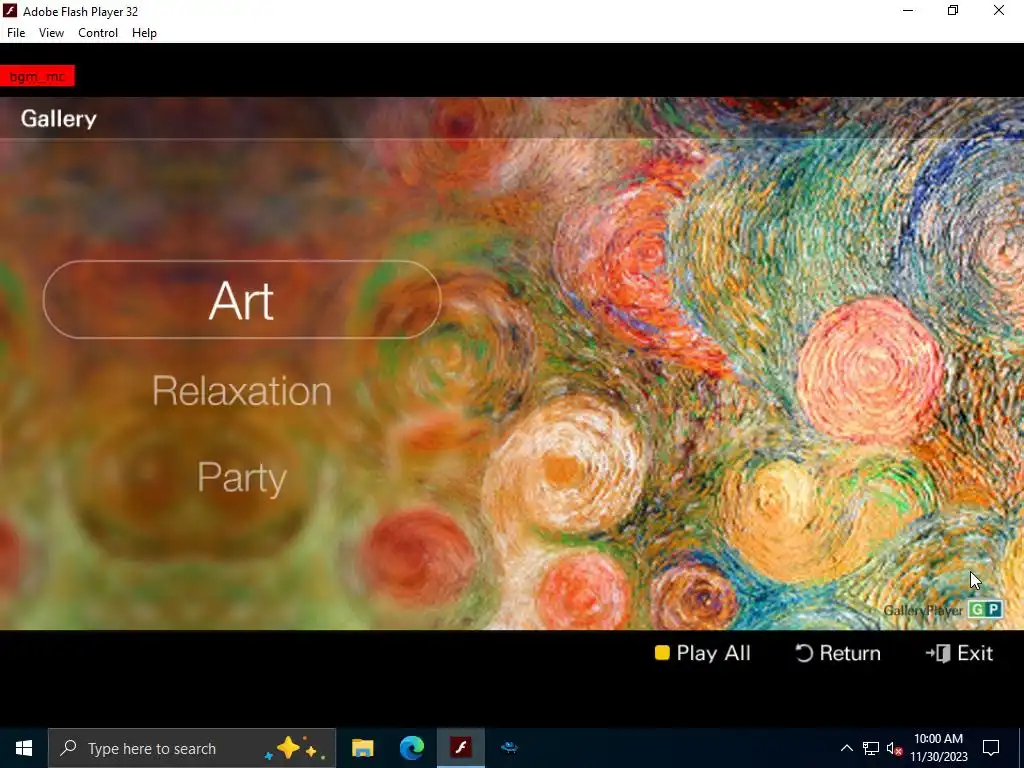This screenshot has height=768, width=1024.
Task: Click the Return arrow icon
Action: tap(804, 653)
